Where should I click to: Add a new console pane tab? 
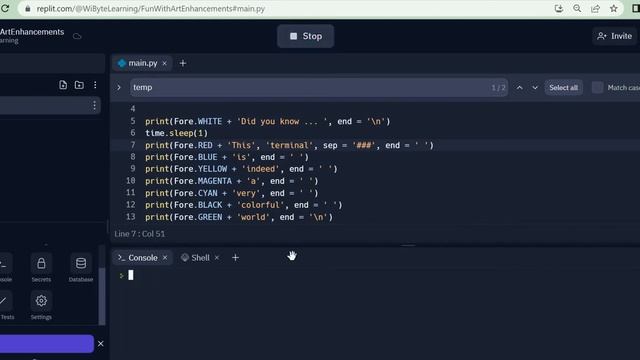tap(235, 258)
